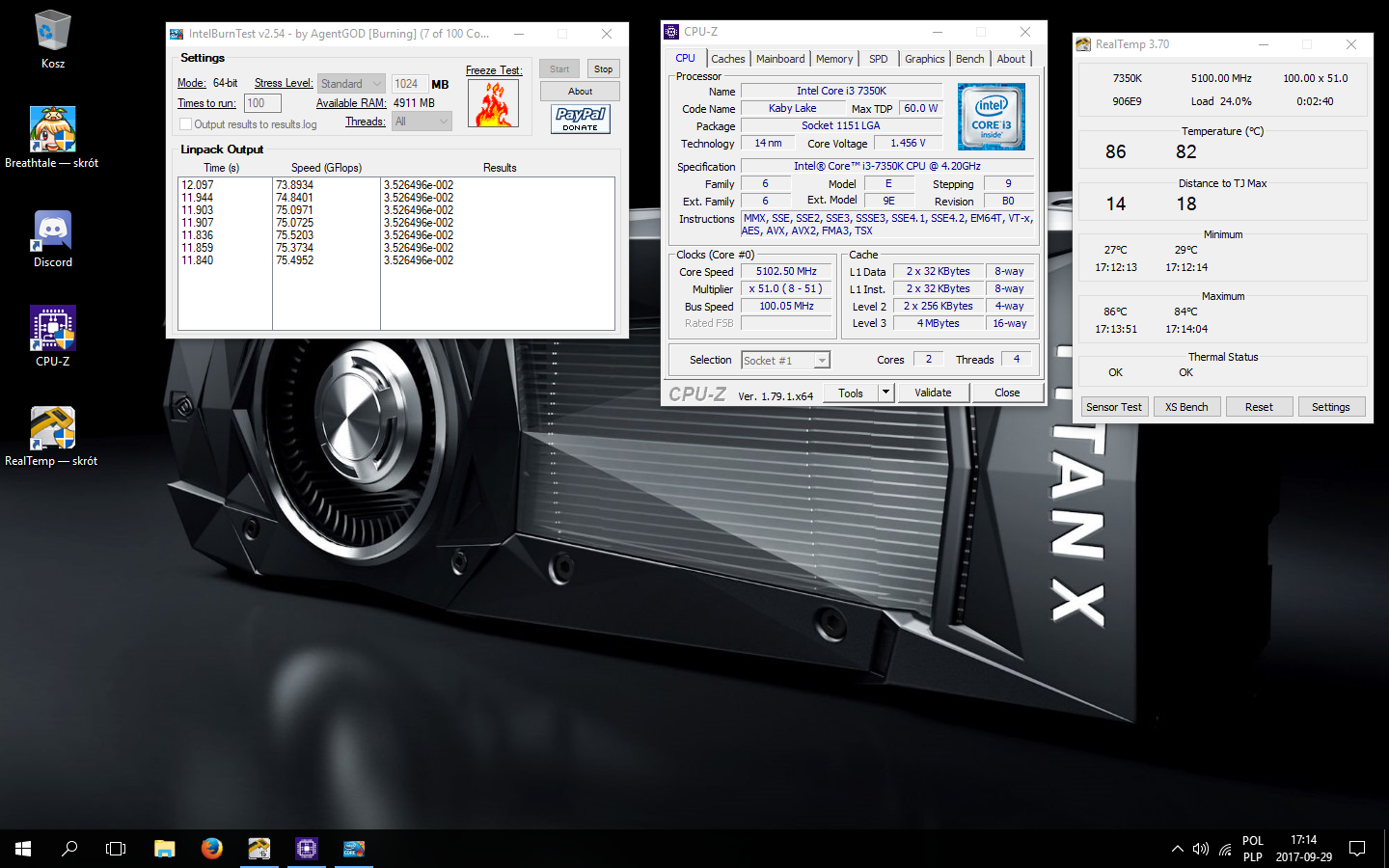Click the Core Speed value 5102.50 MHz
Image resolution: width=1389 pixels, height=868 pixels.
[786, 272]
